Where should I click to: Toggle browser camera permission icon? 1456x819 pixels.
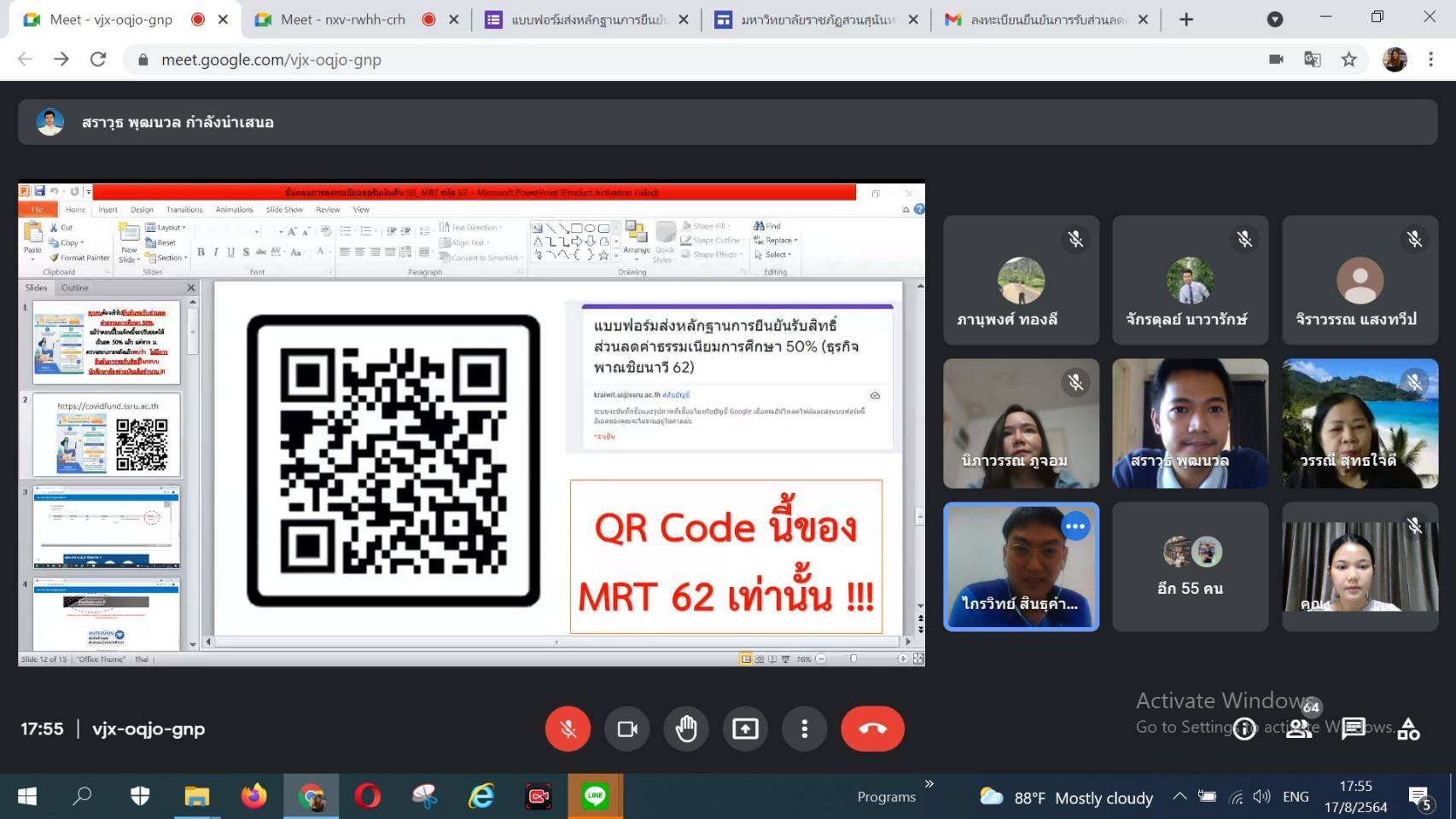tap(1276, 59)
